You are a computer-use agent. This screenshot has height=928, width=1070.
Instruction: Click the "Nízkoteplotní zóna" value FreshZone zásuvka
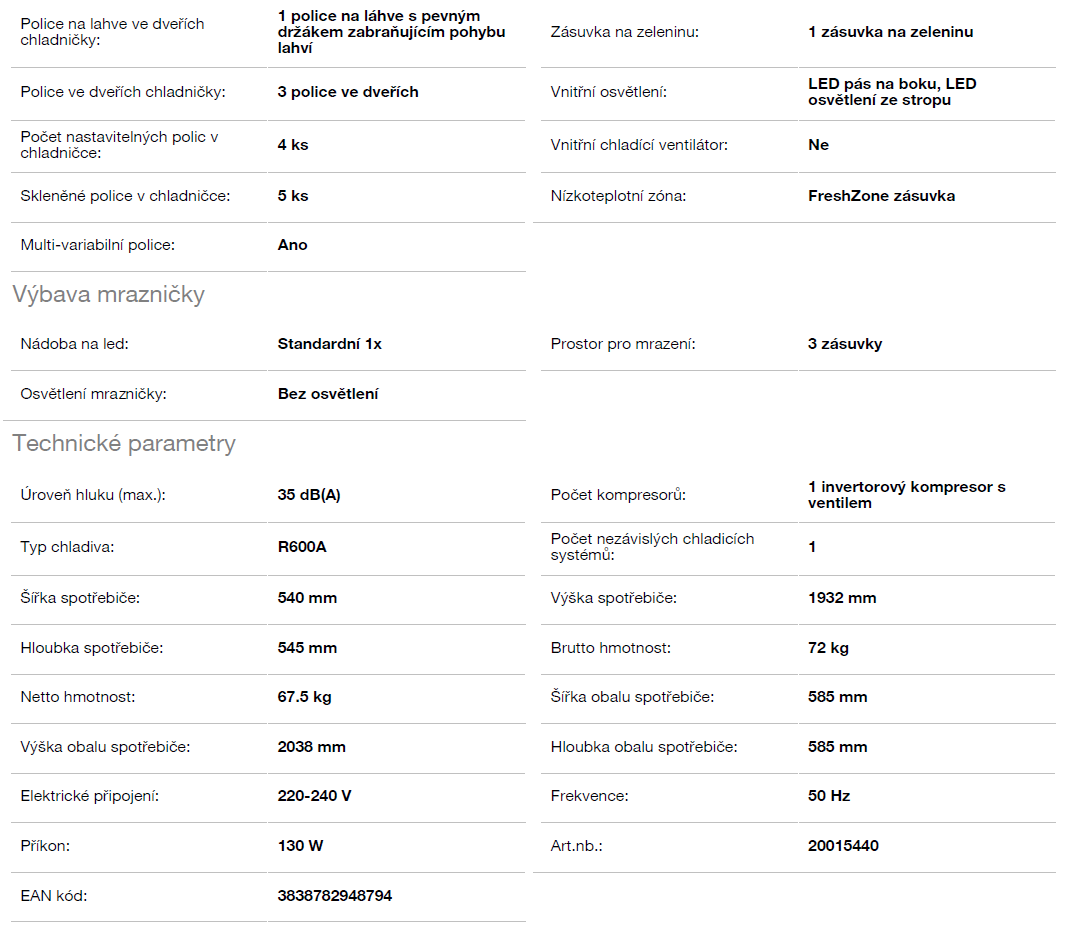click(881, 196)
